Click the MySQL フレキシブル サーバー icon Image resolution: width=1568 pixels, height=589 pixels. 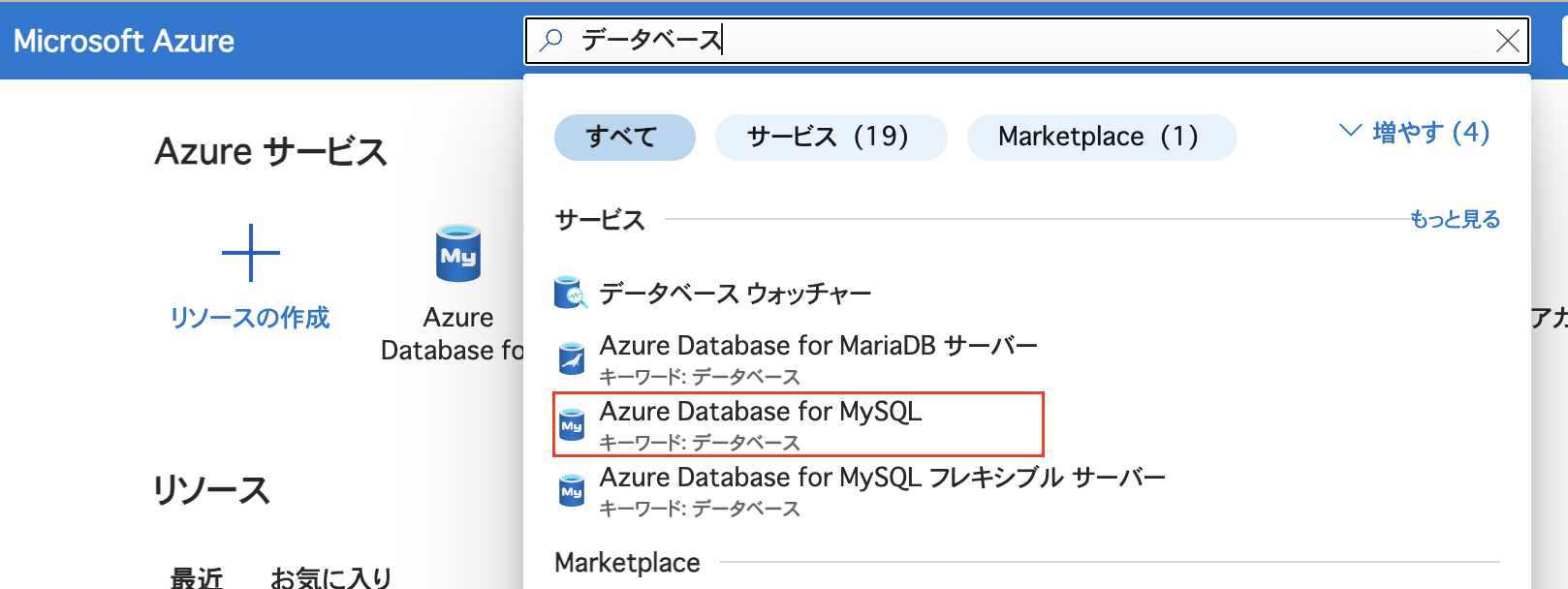click(x=572, y=490)
